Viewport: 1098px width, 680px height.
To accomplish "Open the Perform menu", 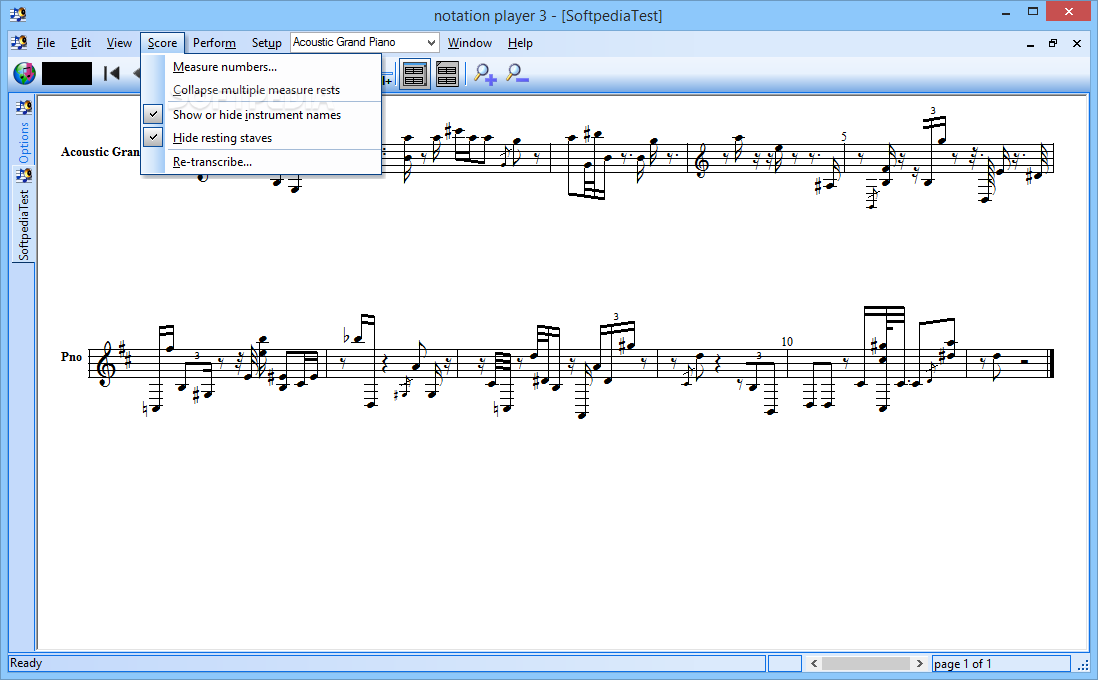I will pyautogui.click(x=214, y=43).
